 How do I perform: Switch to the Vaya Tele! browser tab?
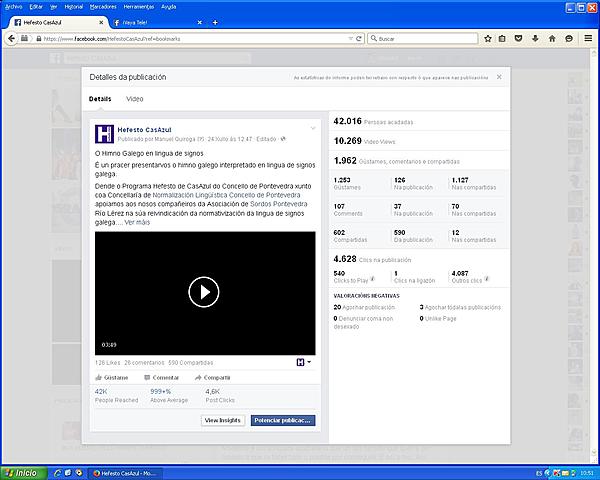tap(157, 23)
